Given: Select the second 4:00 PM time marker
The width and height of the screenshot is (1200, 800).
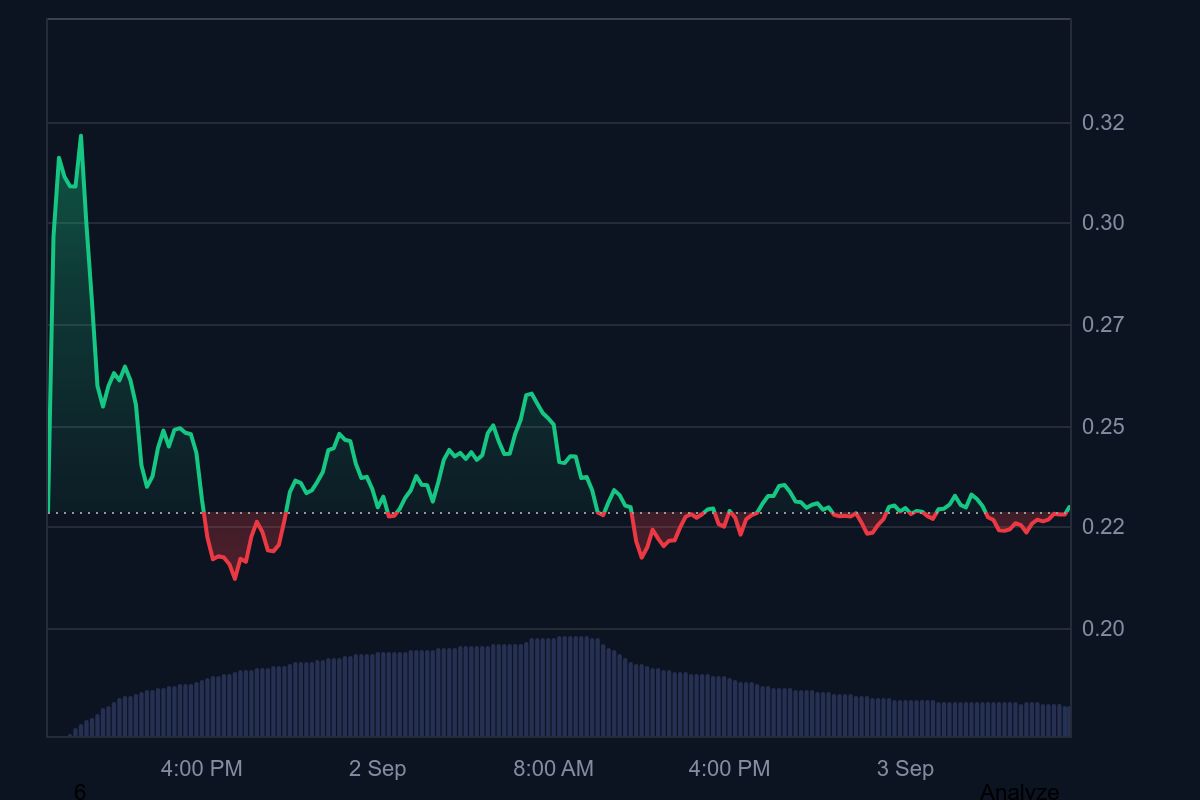Looking at the screenshot, I should click(729, 769).
